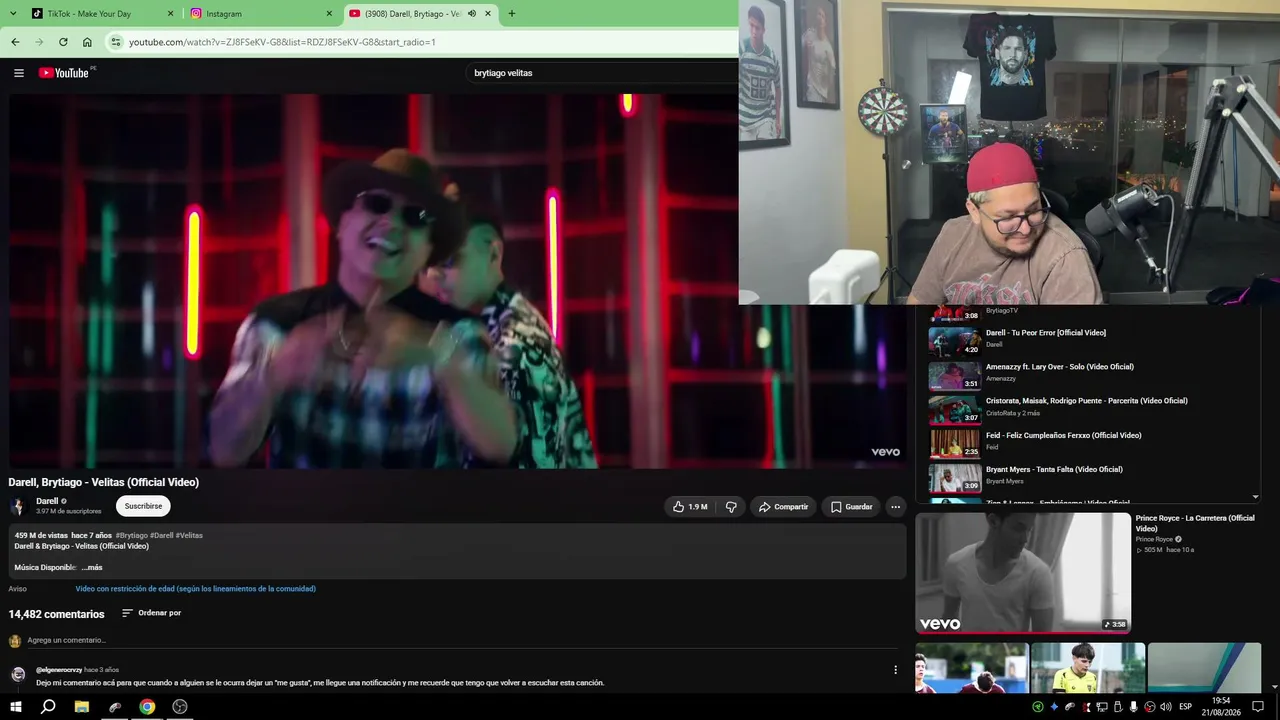This screenshot has height=720, width=1280.
Task: Focus the YouTube search box
Action: tap(600, 73)
